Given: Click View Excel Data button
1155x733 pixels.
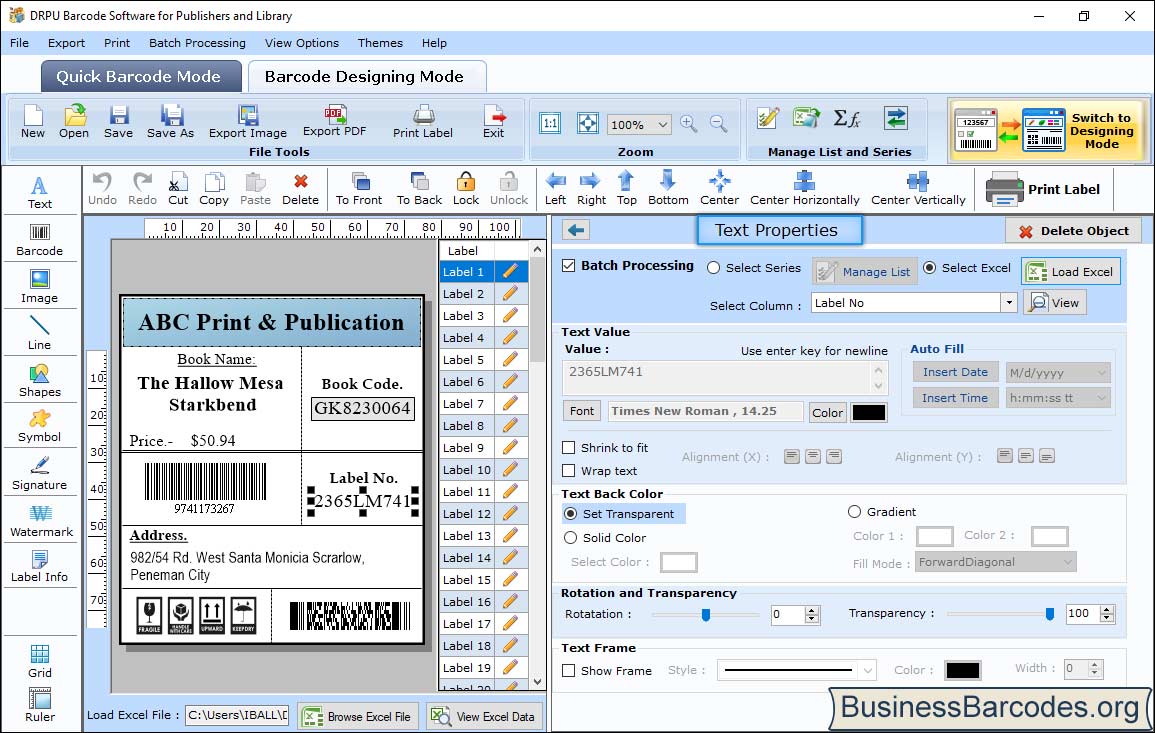Looking at the screenshot, I should (x=484, y=716).
